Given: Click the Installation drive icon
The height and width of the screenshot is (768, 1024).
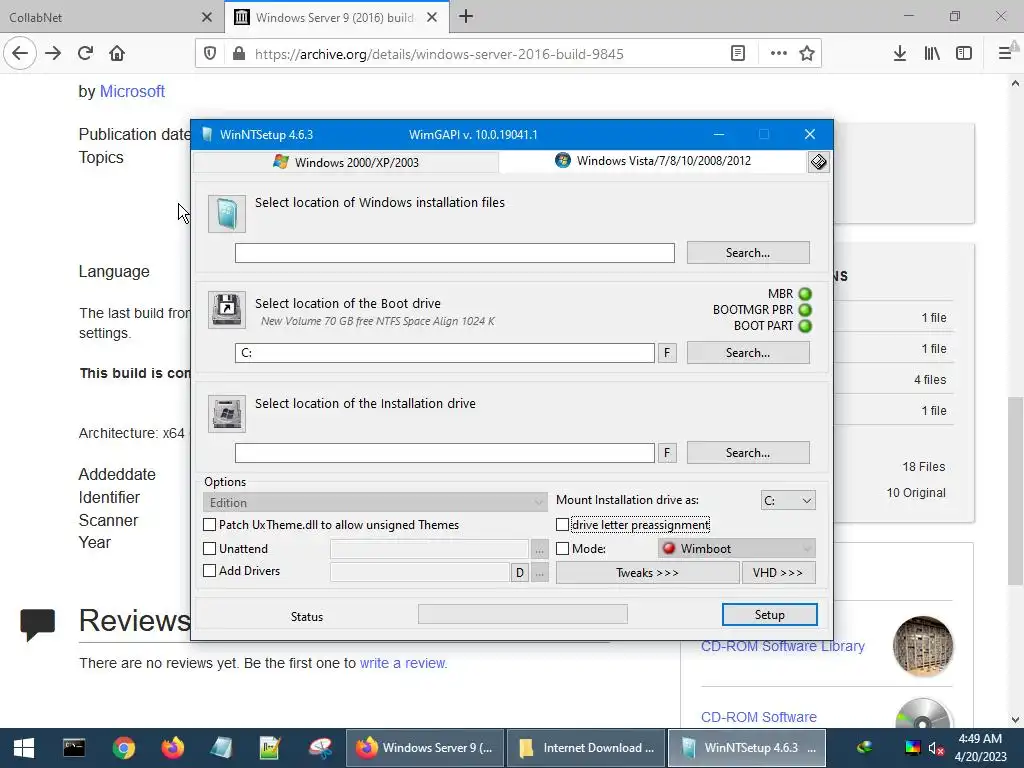Looking at the screenshot, I should click(227, 413).
